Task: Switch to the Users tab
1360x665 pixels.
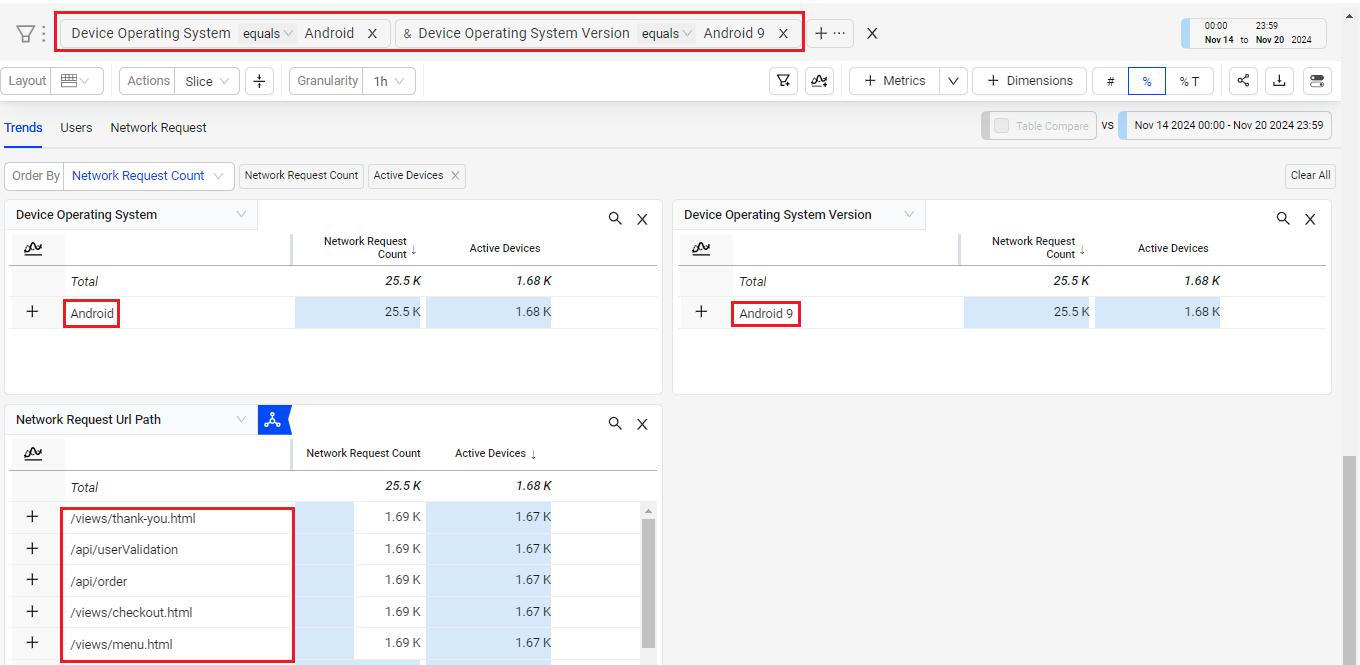Action: (x=76, y=128)
